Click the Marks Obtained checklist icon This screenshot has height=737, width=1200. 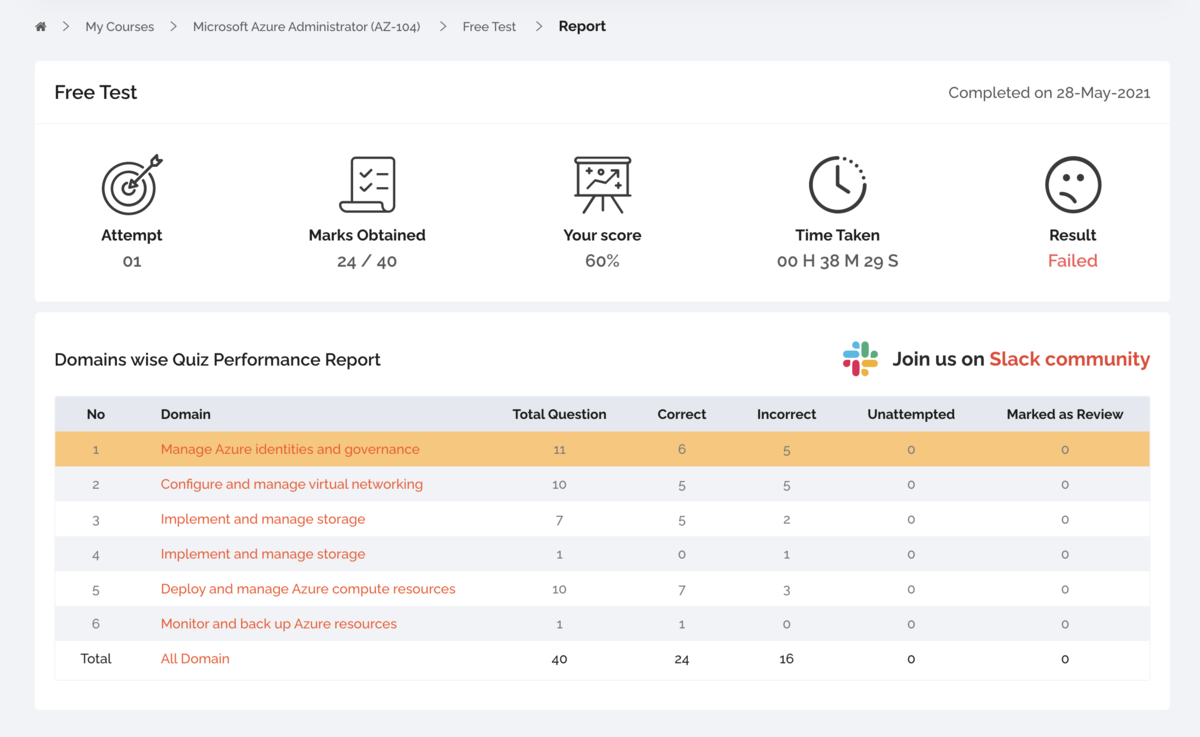367,185
